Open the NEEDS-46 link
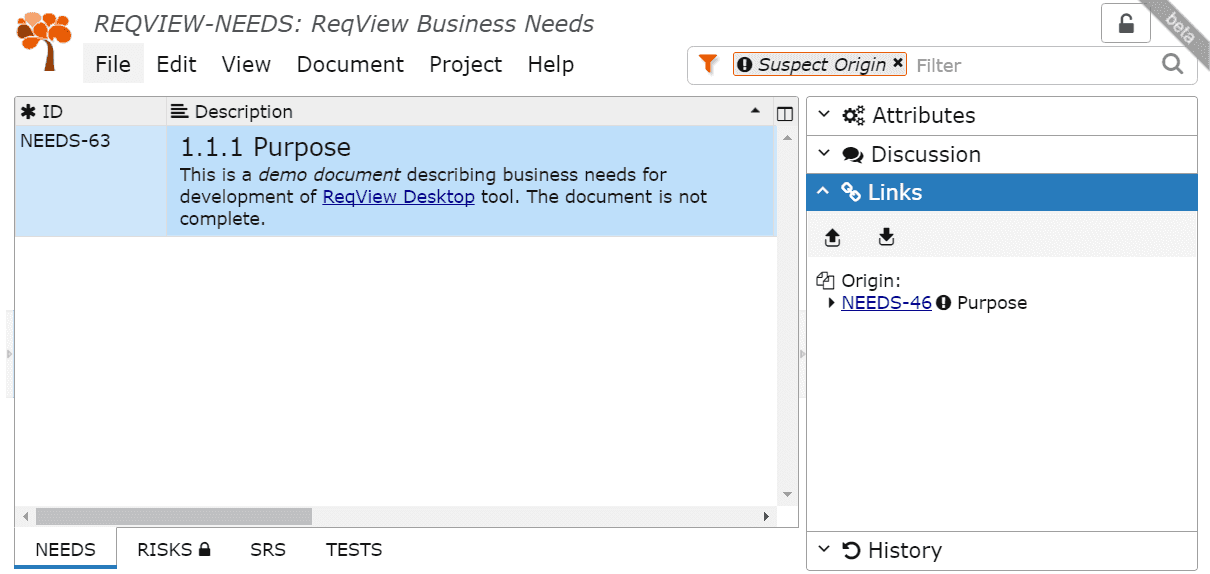The height and width of the screenshot is (574, 1210). tap(886, 303)
